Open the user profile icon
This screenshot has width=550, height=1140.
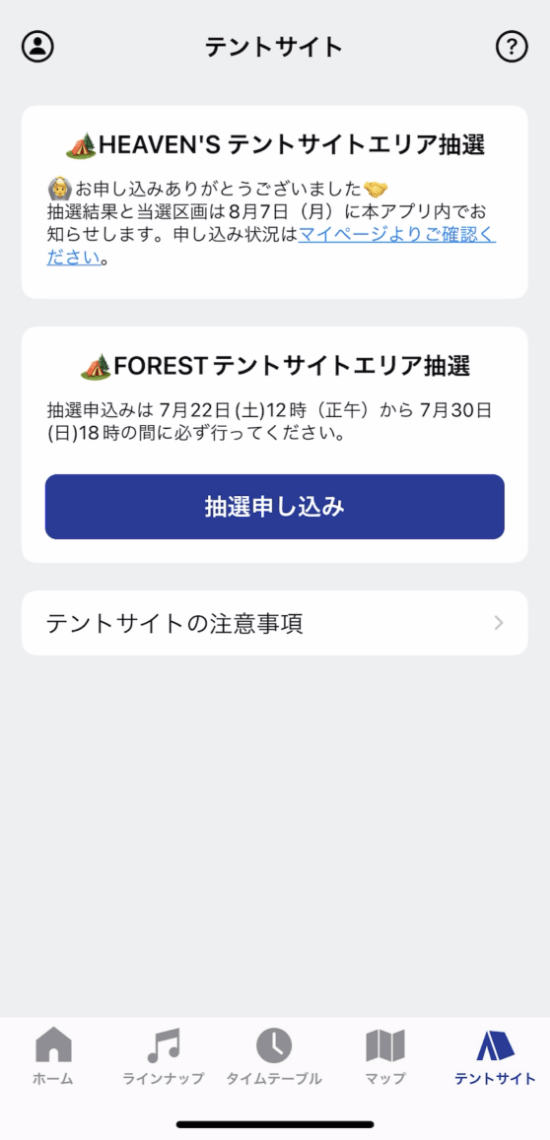tap(38, 47)
